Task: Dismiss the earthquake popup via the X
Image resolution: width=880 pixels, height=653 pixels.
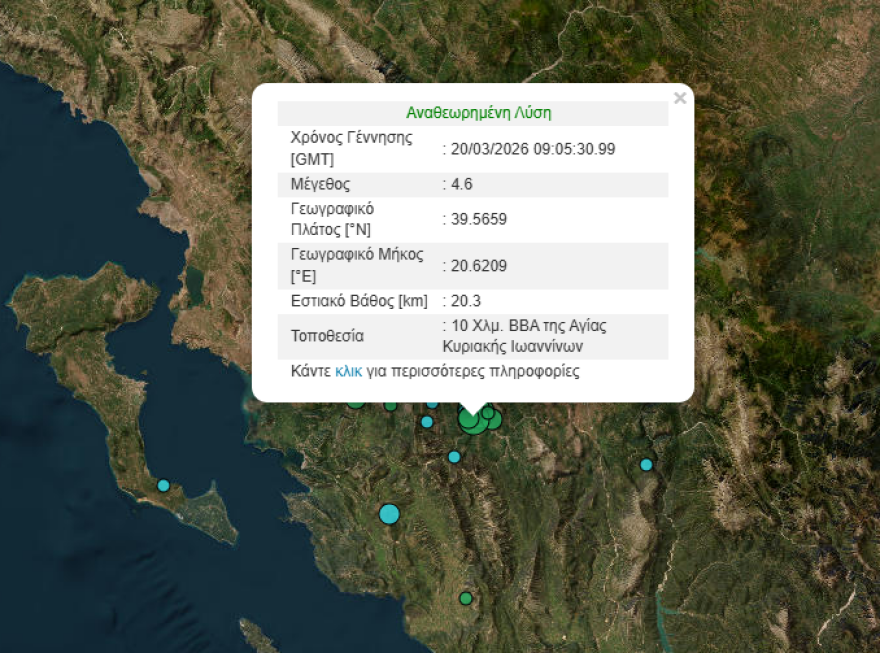Action: click(x=680, y=98)
